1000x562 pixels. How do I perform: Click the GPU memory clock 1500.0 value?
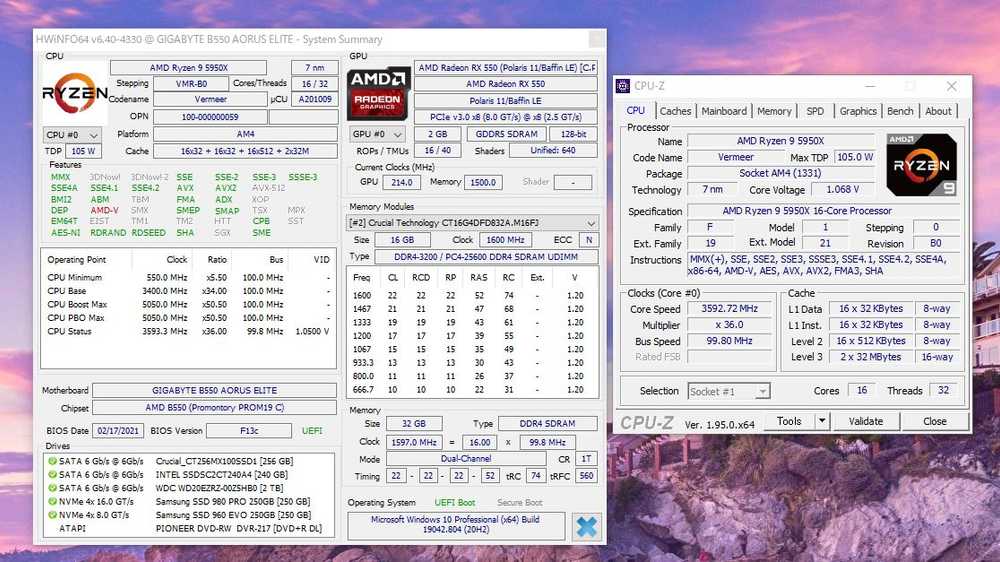483,182
